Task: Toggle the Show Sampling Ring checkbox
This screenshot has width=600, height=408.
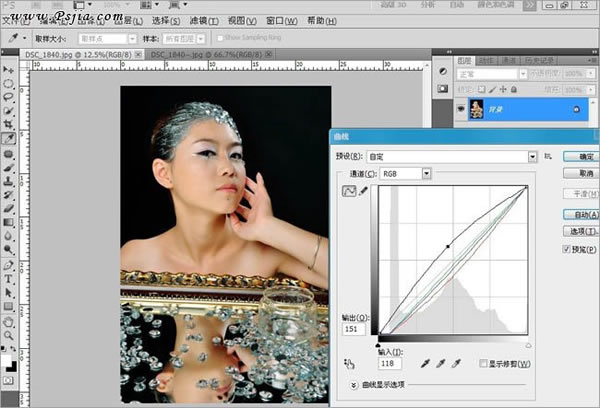Action: tap(220, 38)
